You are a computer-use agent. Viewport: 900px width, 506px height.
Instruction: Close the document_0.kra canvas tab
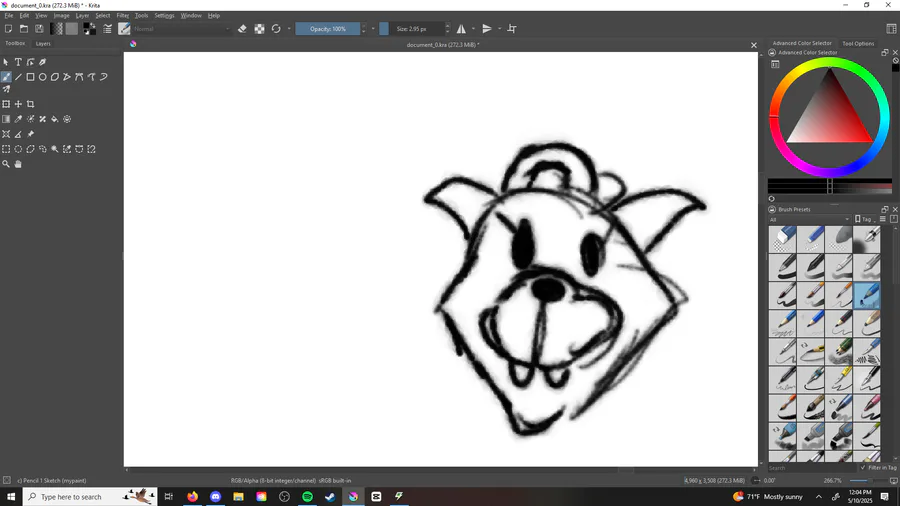tap(754, 45)
